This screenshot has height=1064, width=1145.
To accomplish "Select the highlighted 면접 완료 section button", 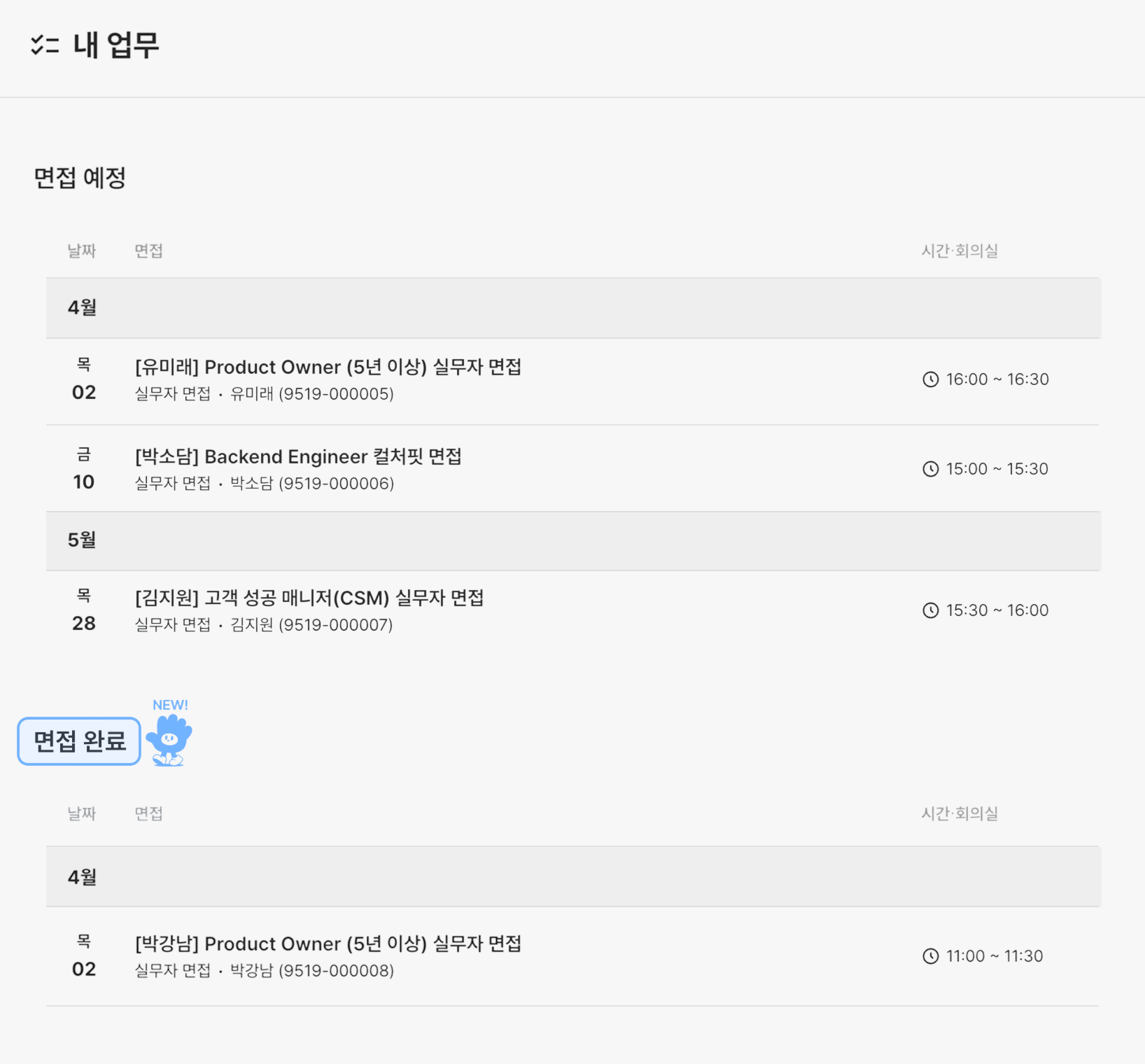I will tap(79, 741).
